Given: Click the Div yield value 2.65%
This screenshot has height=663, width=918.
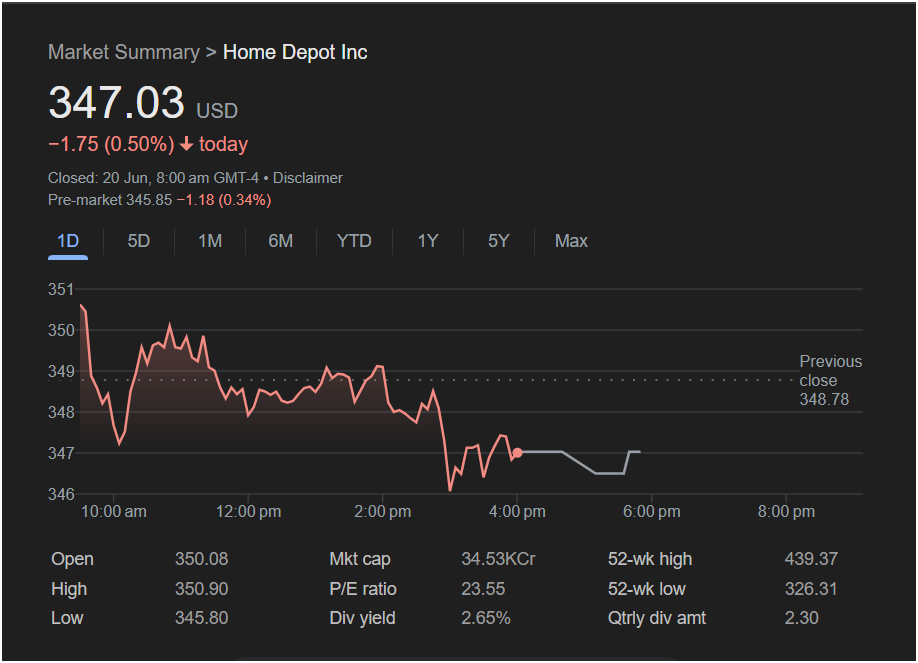Looking at the screenshot, I should click(x=486, y=618).
